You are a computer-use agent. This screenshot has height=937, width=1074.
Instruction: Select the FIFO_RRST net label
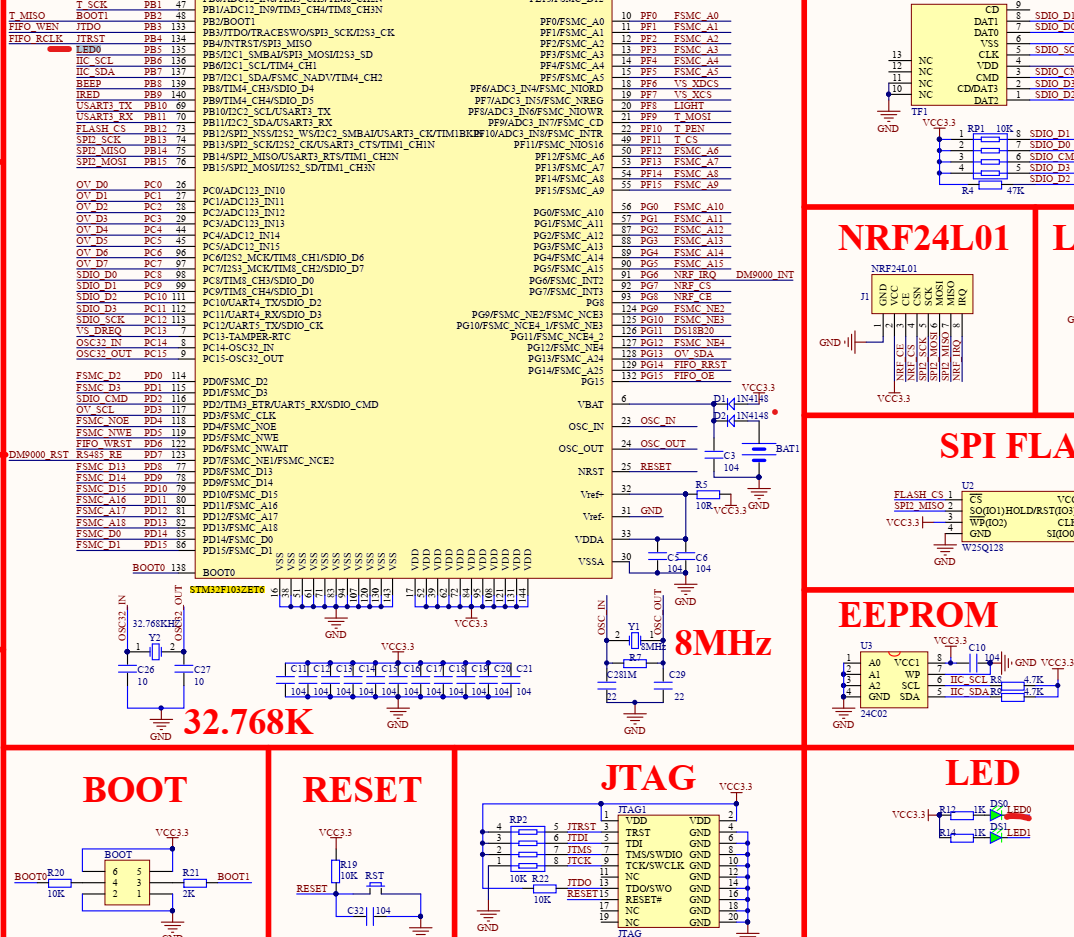(x=700, y=364)
